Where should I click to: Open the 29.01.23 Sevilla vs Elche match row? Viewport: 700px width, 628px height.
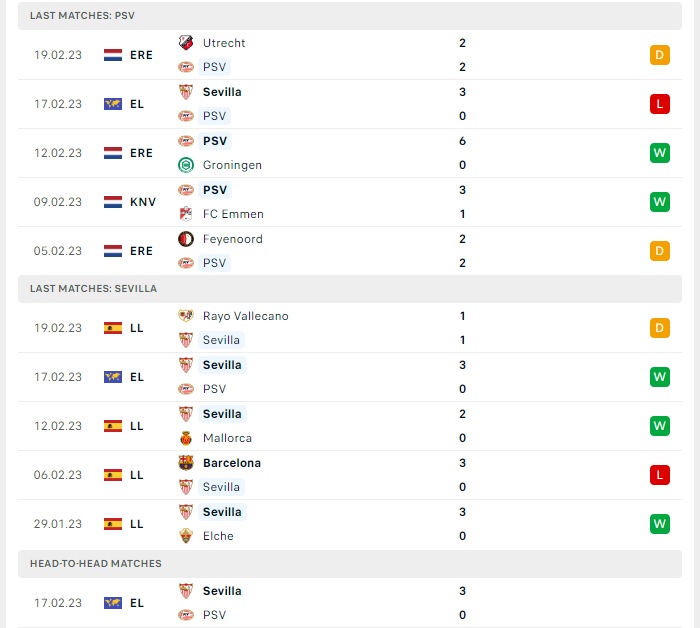350,524
